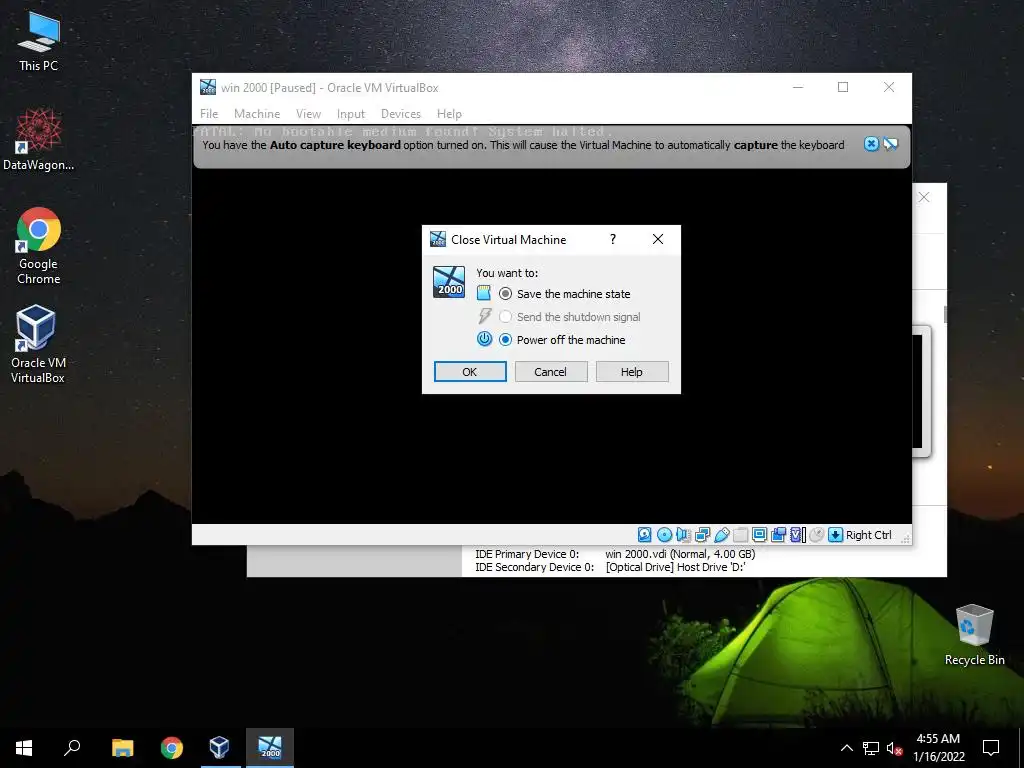Confirm the dialog with OK
Viewport: 1024px width, 768px height.
pos(470,372)
